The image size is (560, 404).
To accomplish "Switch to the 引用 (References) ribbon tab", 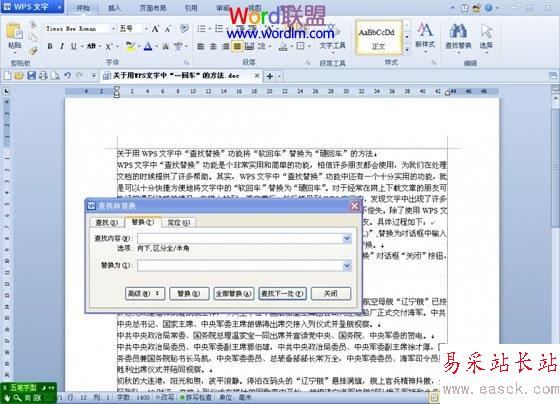I will pos(191,8).
